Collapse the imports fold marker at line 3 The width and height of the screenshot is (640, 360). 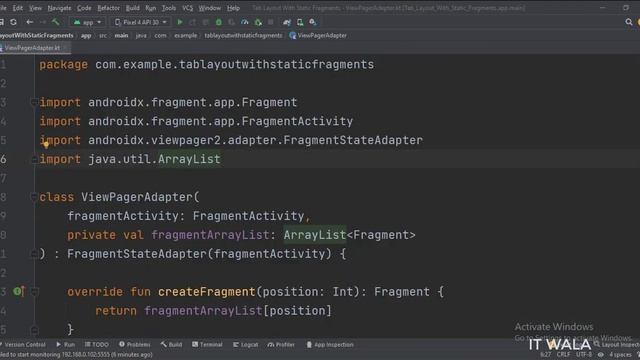(x=34, y=102)
